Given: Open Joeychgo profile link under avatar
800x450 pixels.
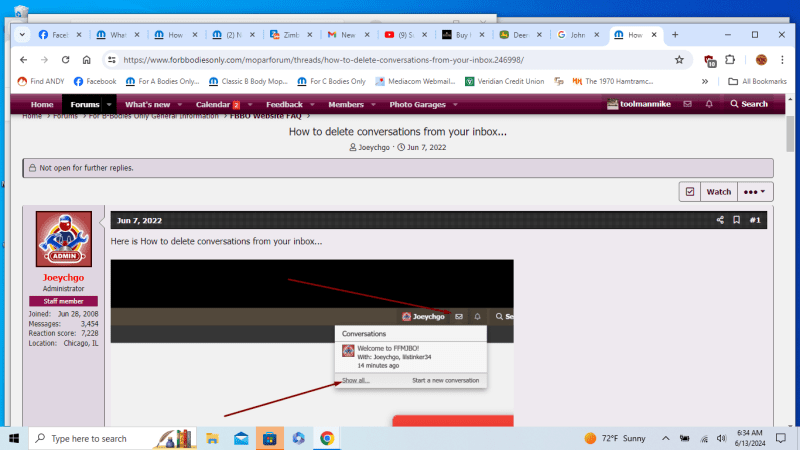Looking at the screenshot, I should coord(63,278).
